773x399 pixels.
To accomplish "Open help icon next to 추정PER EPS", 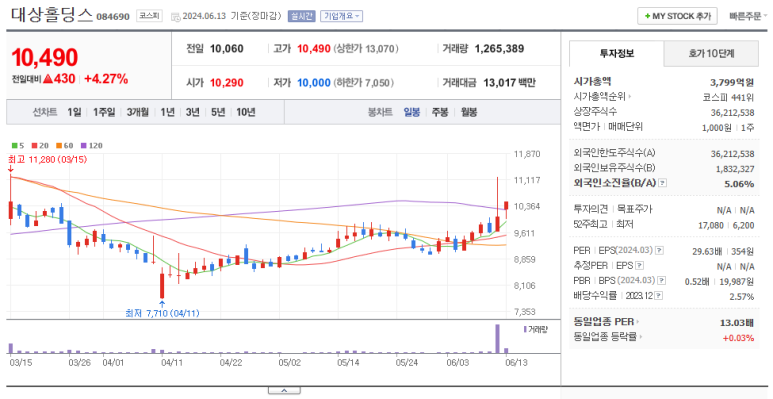I will [x=639, y=266].
